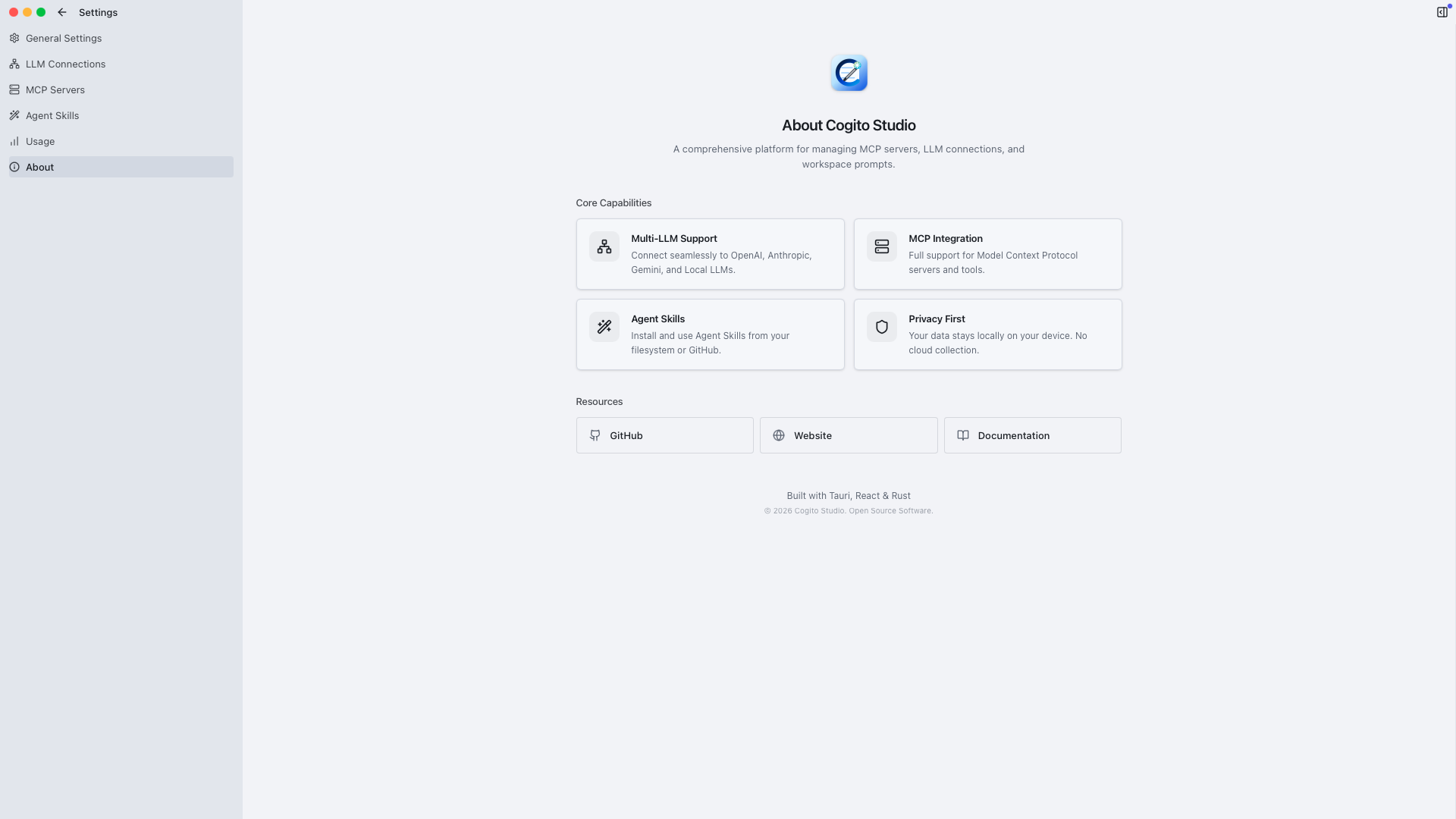Click the Agent Skills card title
This screenshot has width=1456, height=819.
coord(658,318)
